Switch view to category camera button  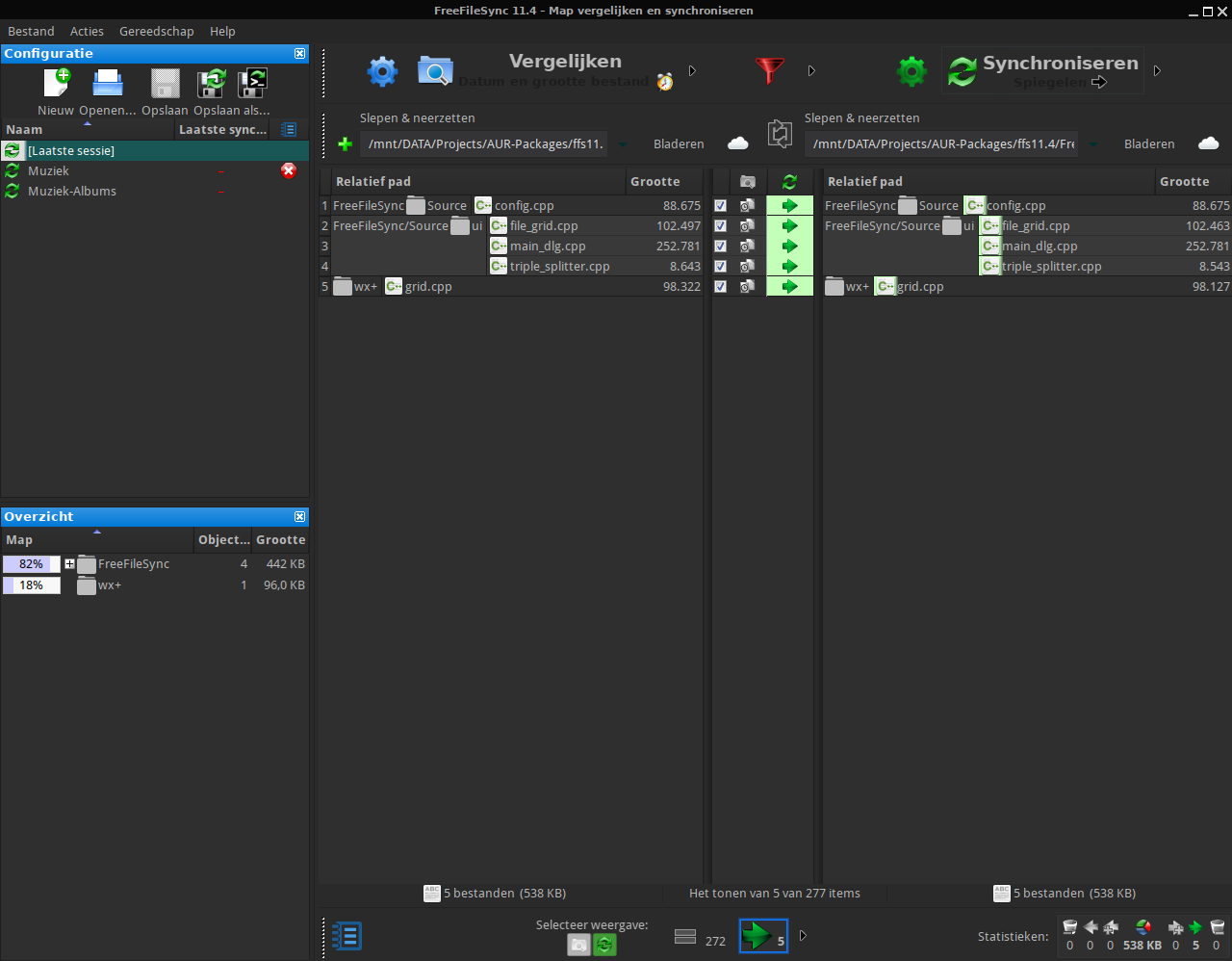click(x=578, y=945)
